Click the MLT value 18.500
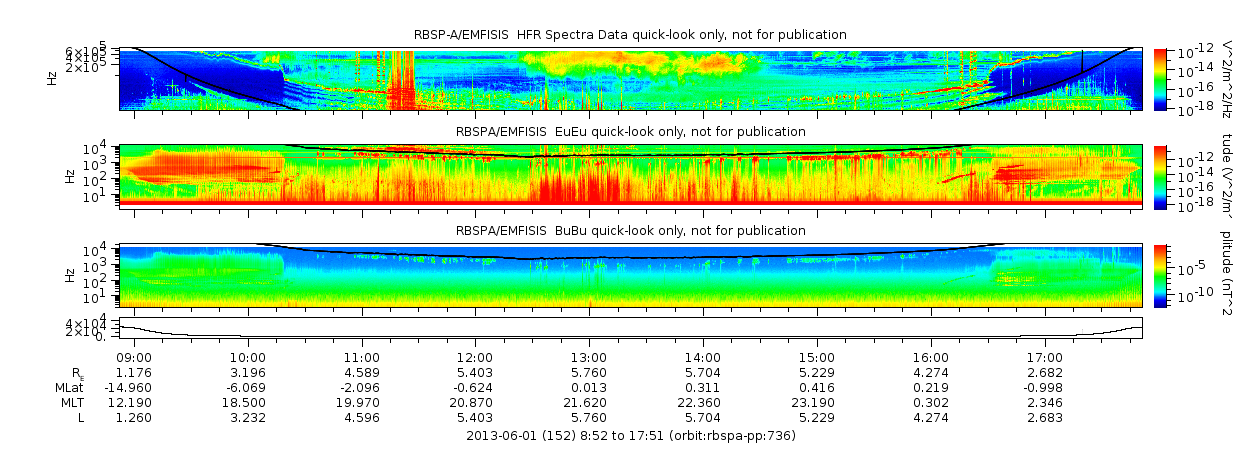Image resolution: width=1250 pixels, height=449 pixels. [x=247, y=402]
